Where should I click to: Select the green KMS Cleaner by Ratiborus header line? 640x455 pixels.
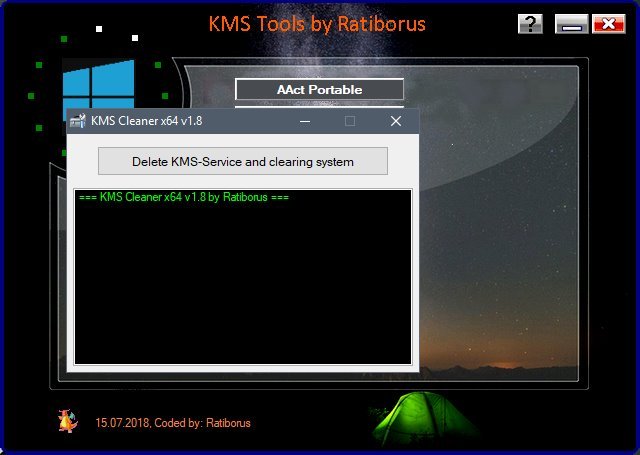(184, 197)
